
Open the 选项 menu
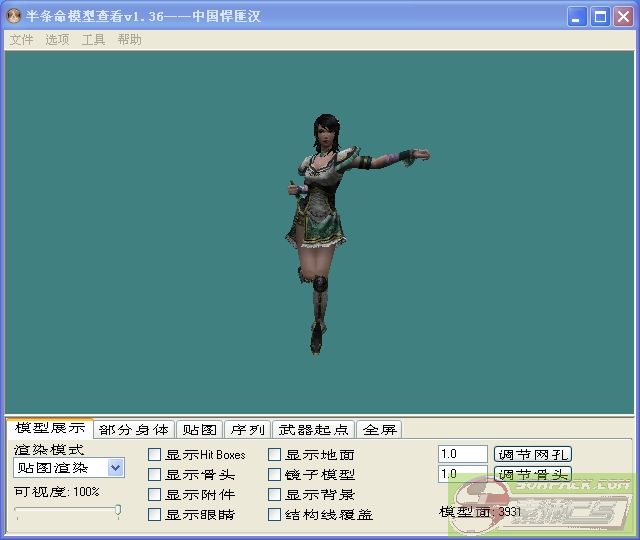click(x=57, y=40)
